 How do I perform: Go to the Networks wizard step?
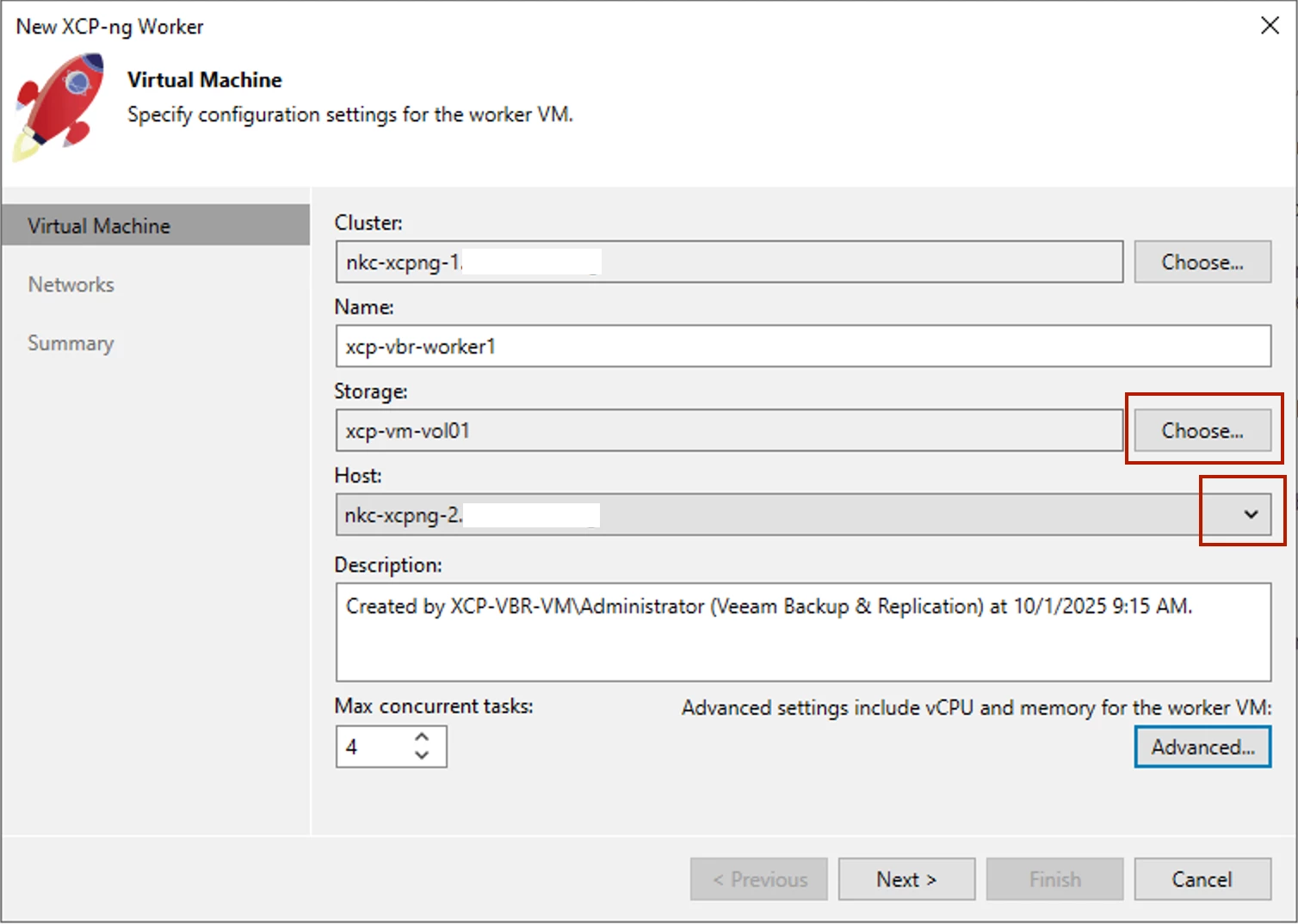(71, 285)
